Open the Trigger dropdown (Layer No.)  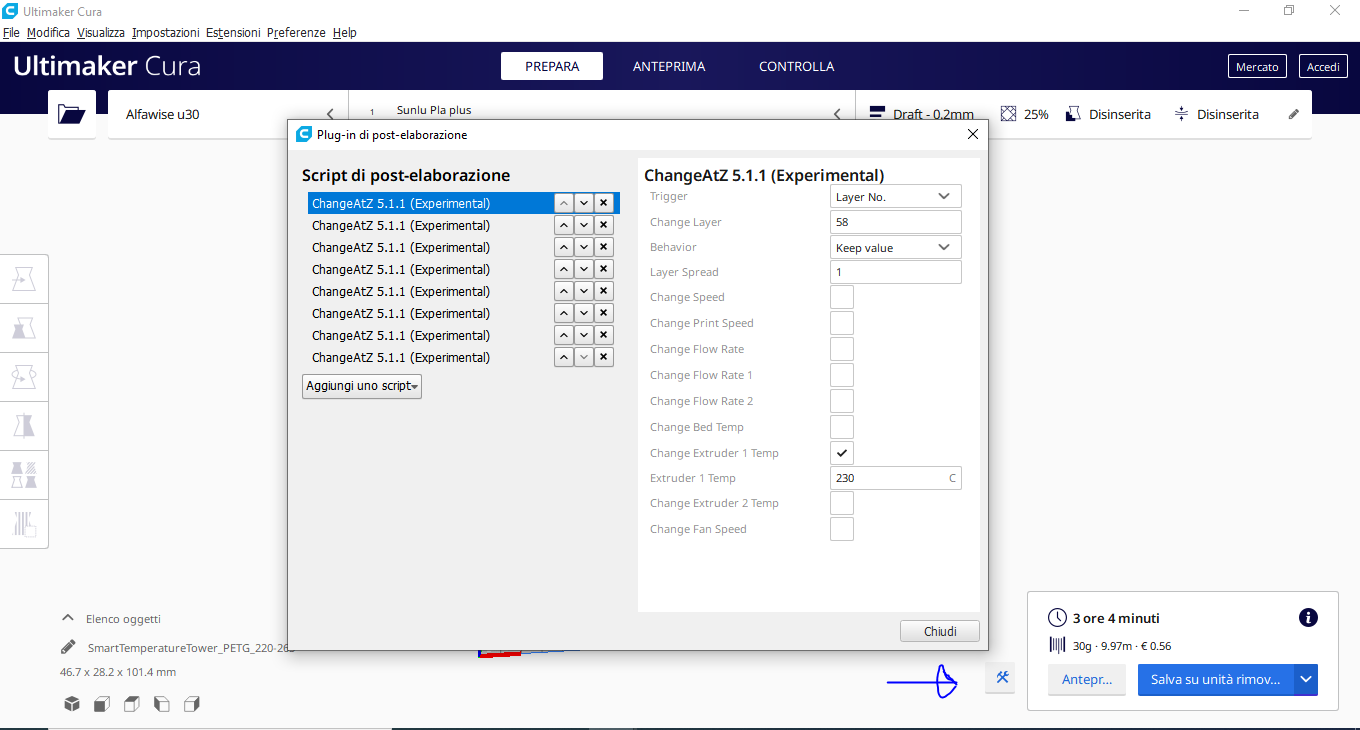[x=896, y=197]
